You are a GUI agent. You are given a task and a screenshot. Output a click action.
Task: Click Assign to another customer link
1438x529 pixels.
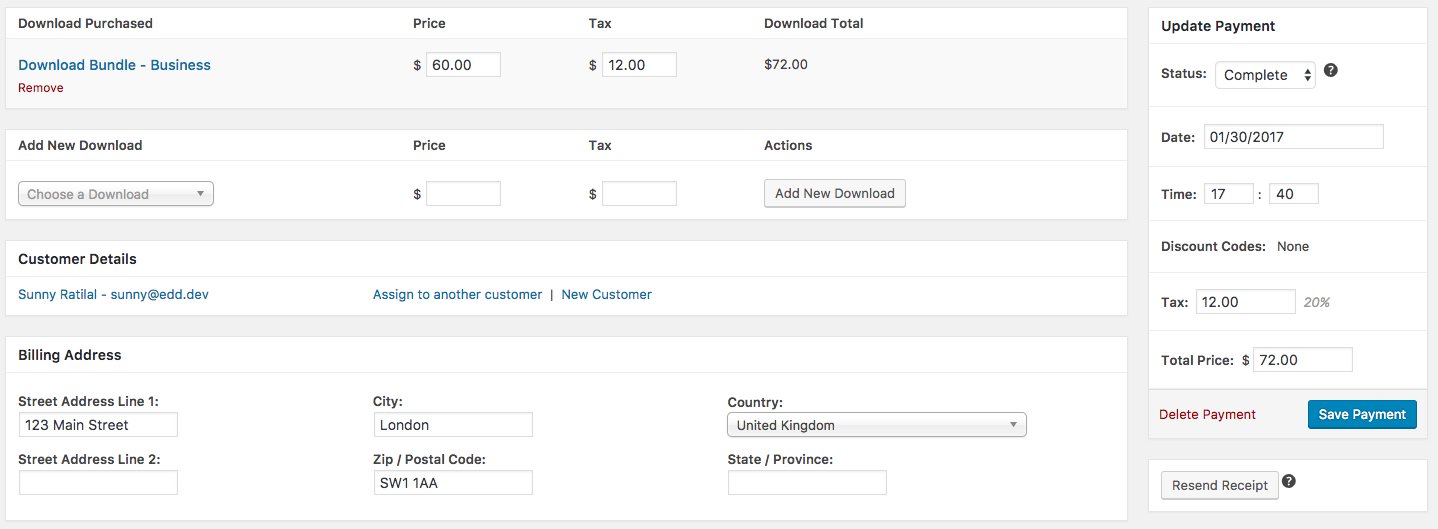click(457, 294)
